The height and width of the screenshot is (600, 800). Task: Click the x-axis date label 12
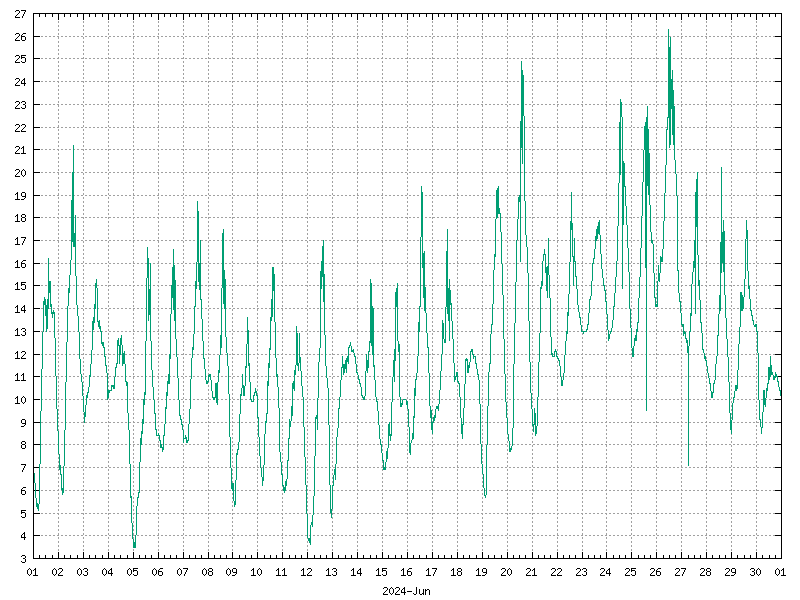point(307,572)
